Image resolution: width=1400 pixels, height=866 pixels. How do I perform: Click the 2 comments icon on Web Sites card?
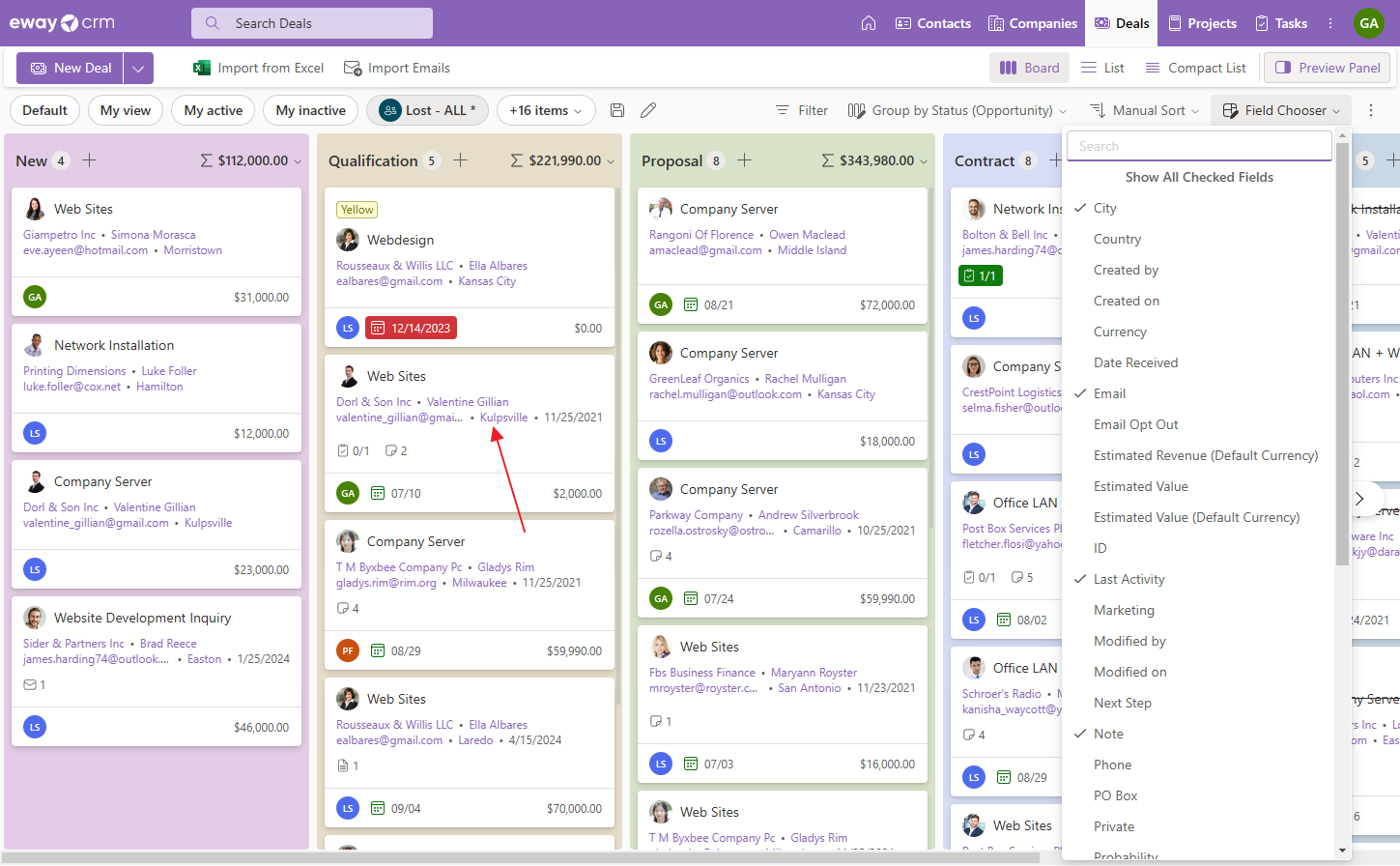[396, 450]
